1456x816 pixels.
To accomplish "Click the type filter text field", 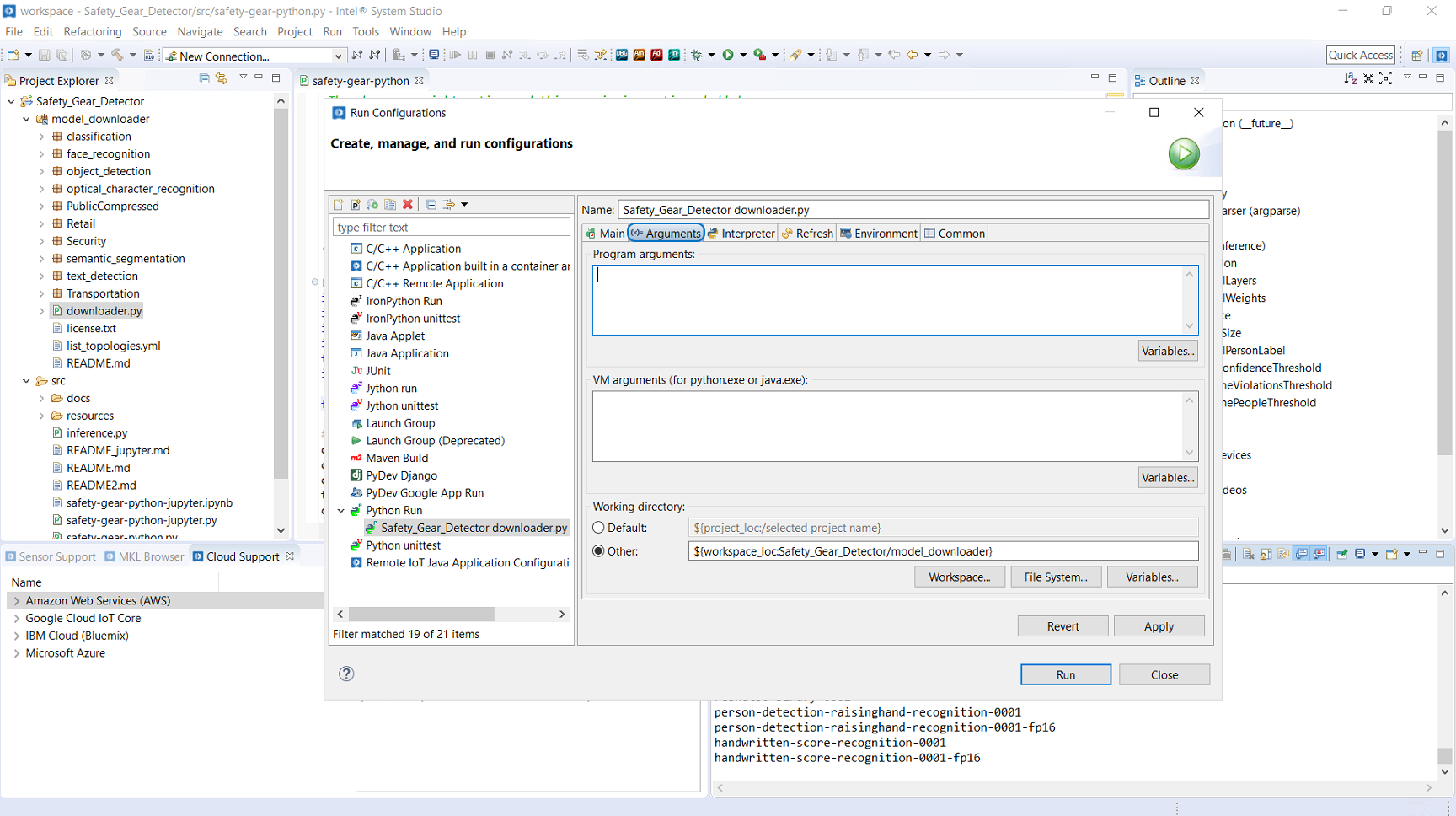I will (x=452, y=228).
